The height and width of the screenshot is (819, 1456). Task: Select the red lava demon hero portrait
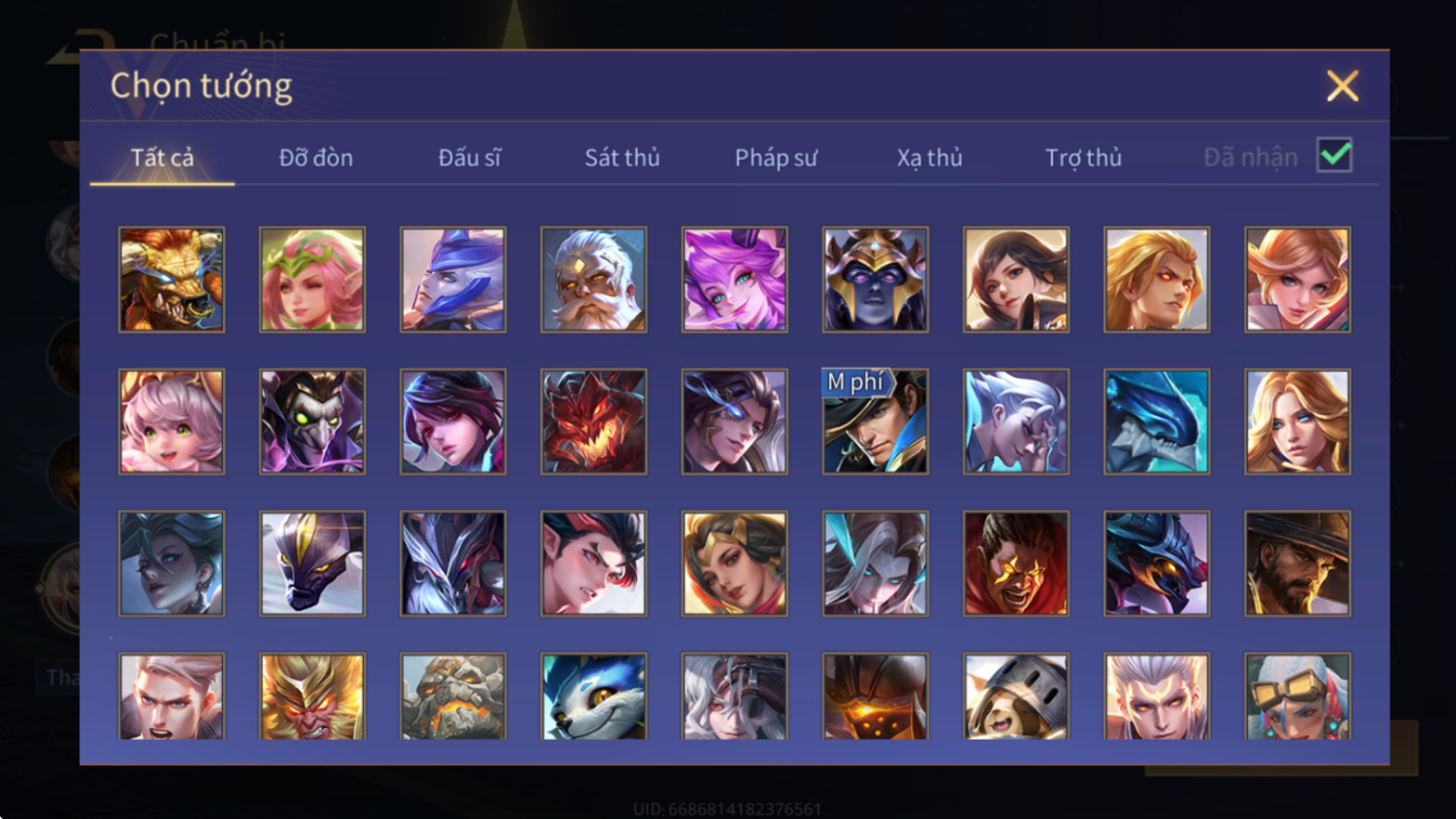coord(593,422)
